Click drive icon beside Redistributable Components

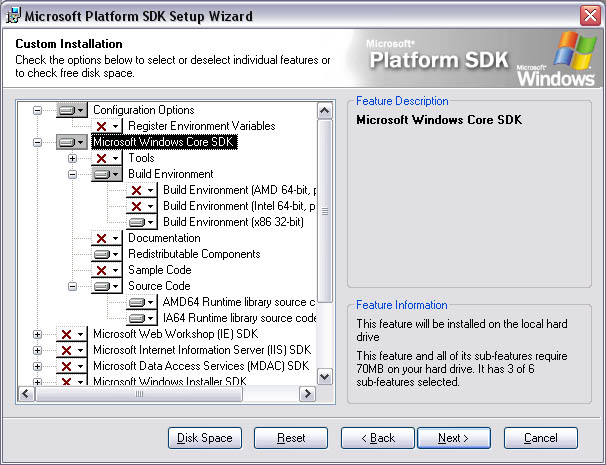click(107, 254)
